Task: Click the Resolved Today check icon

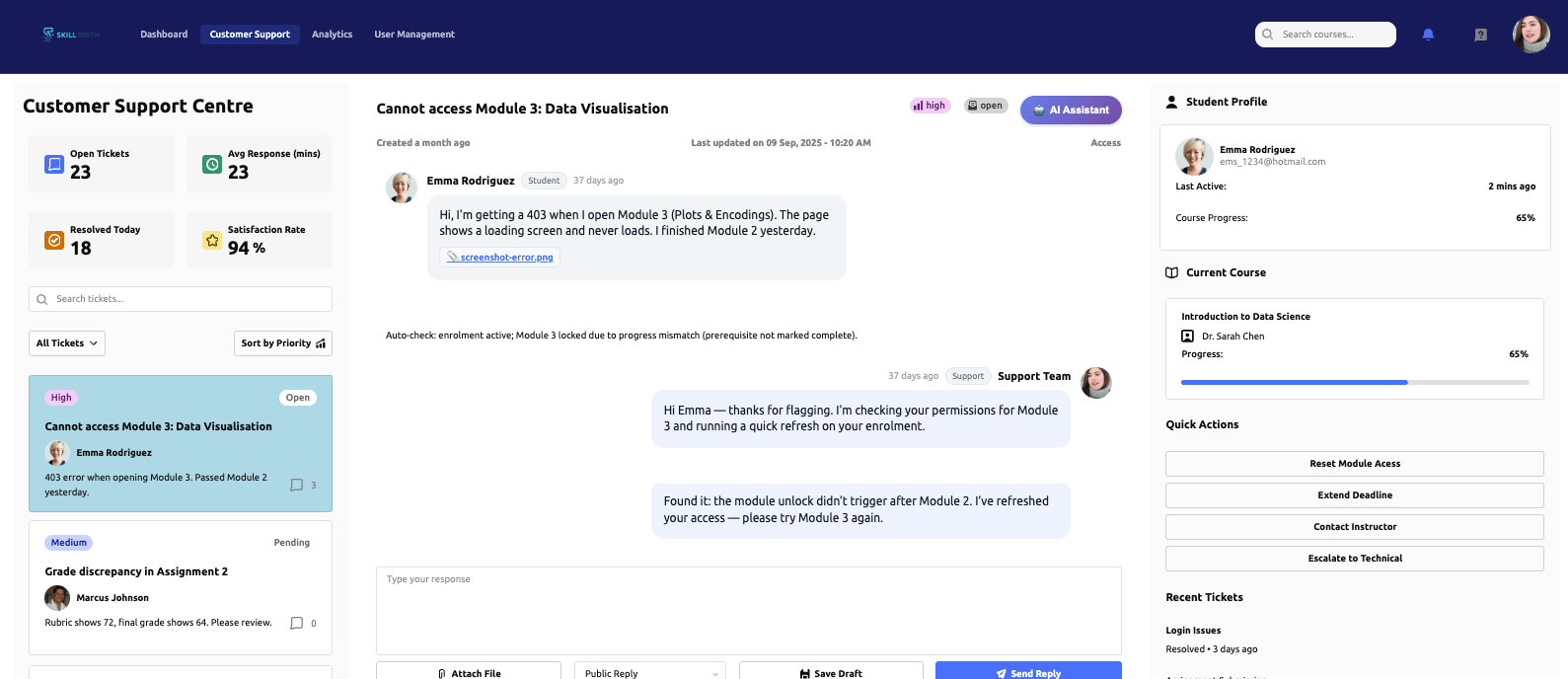Action: point(54,240)
